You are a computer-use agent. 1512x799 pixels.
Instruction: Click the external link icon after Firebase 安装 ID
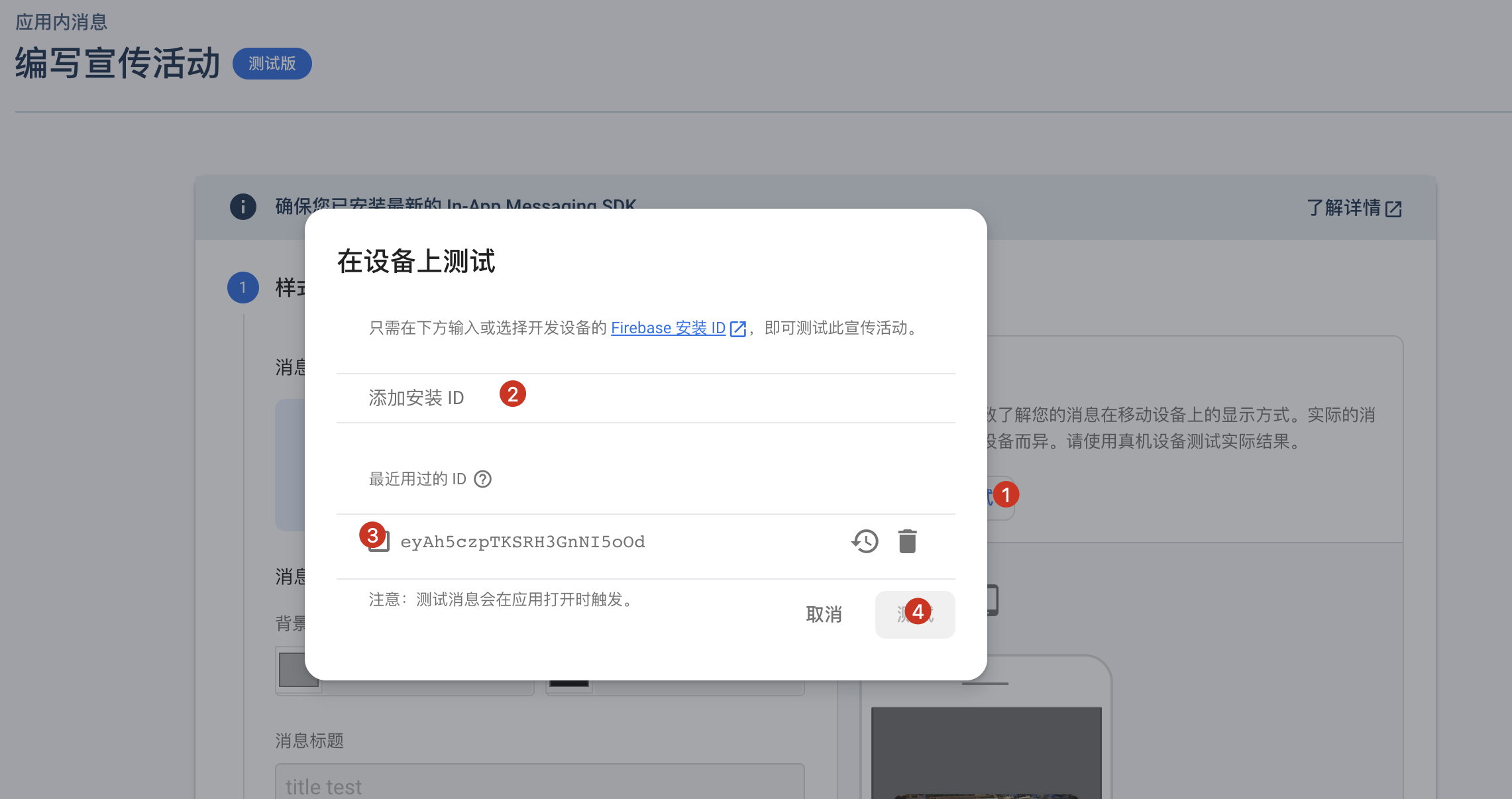point(737,329)
